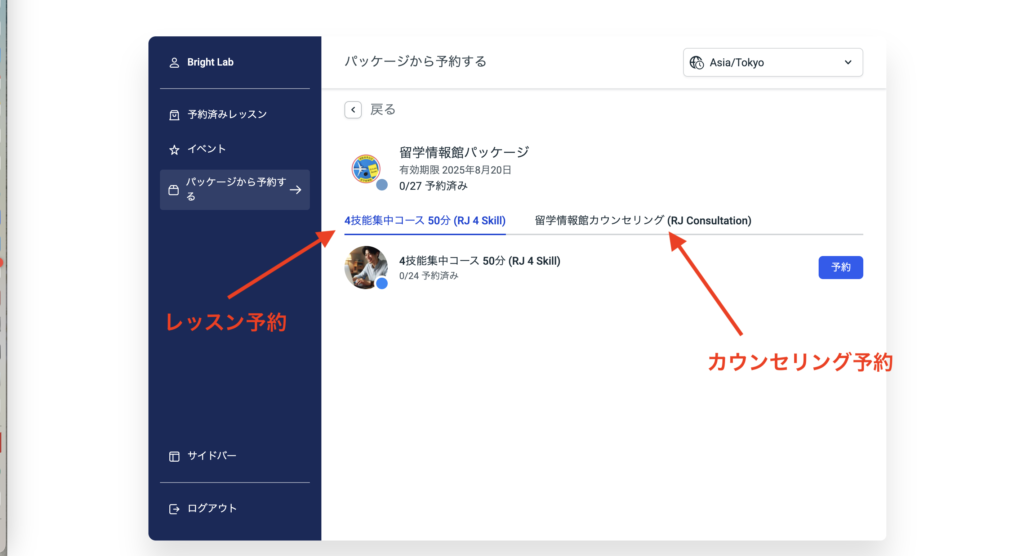
Task: Select the star icon next to イベント
Action: (174, 149)
